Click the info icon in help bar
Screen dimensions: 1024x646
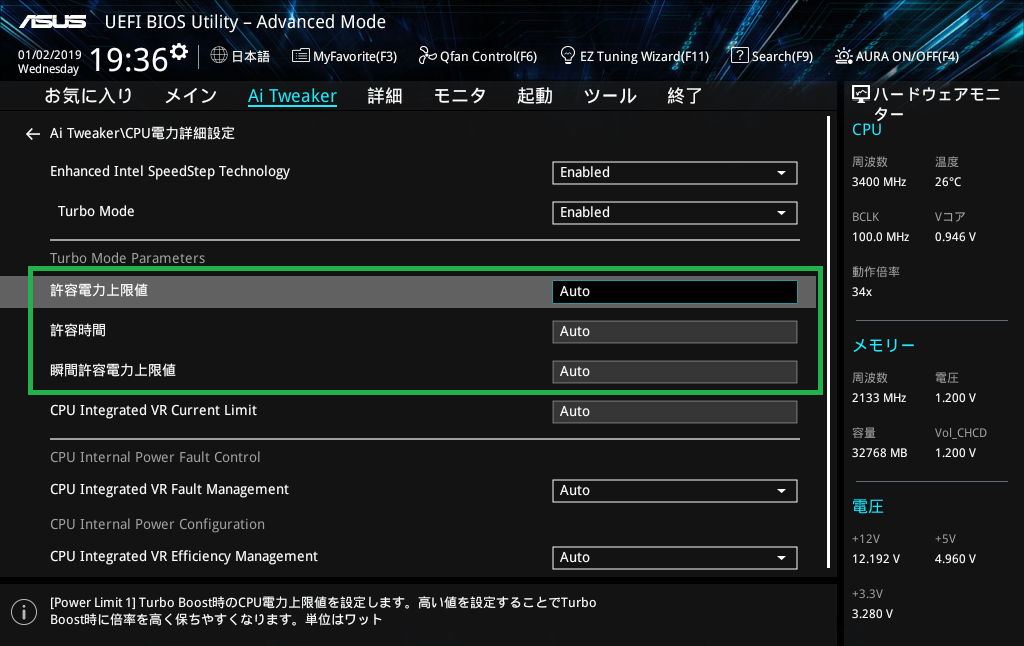click(24, 612)
